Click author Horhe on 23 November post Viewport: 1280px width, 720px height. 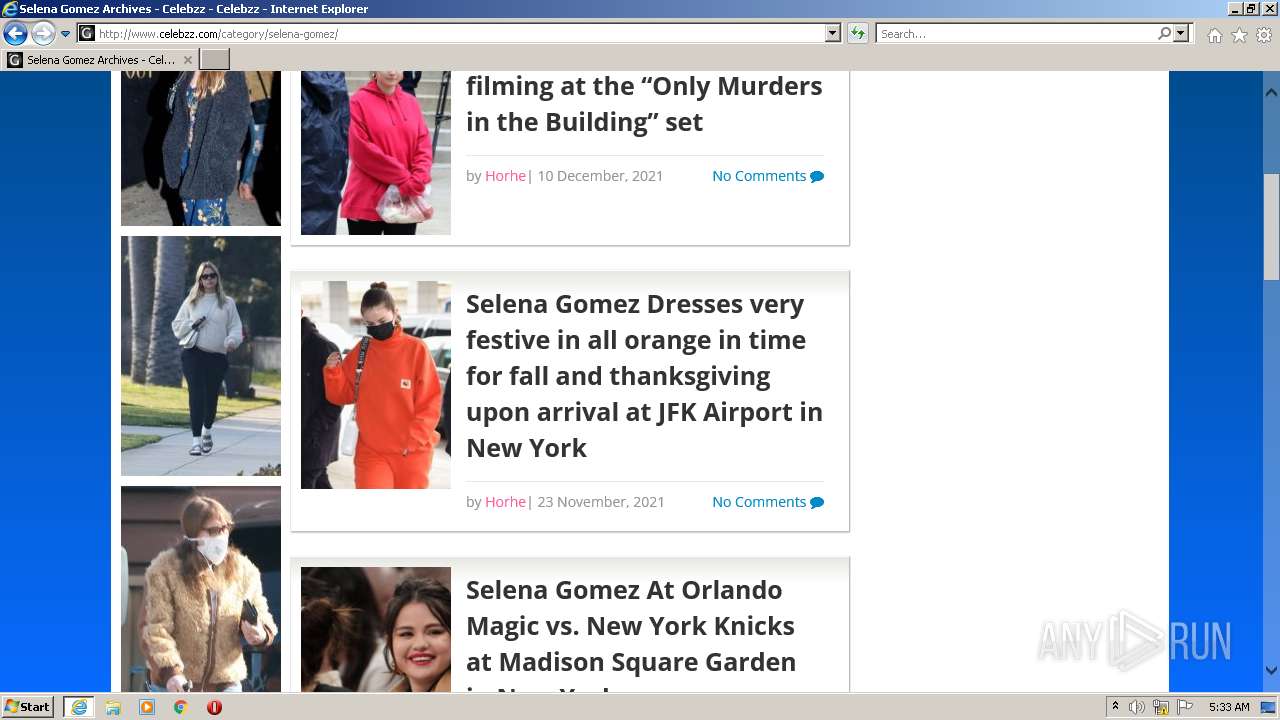tap(505, 502)
